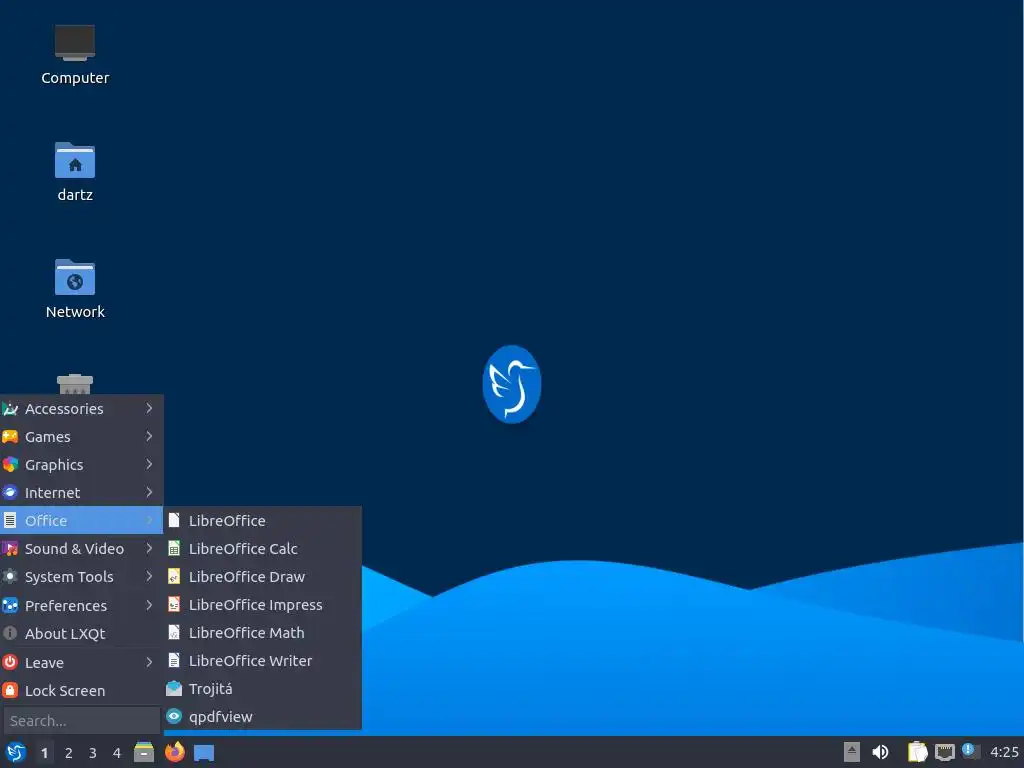Screen dimensions: 1024x768
Task: Launch LibreOffice Impress from Office submenu
Action: pyautogui.click(x=263, y=605)
